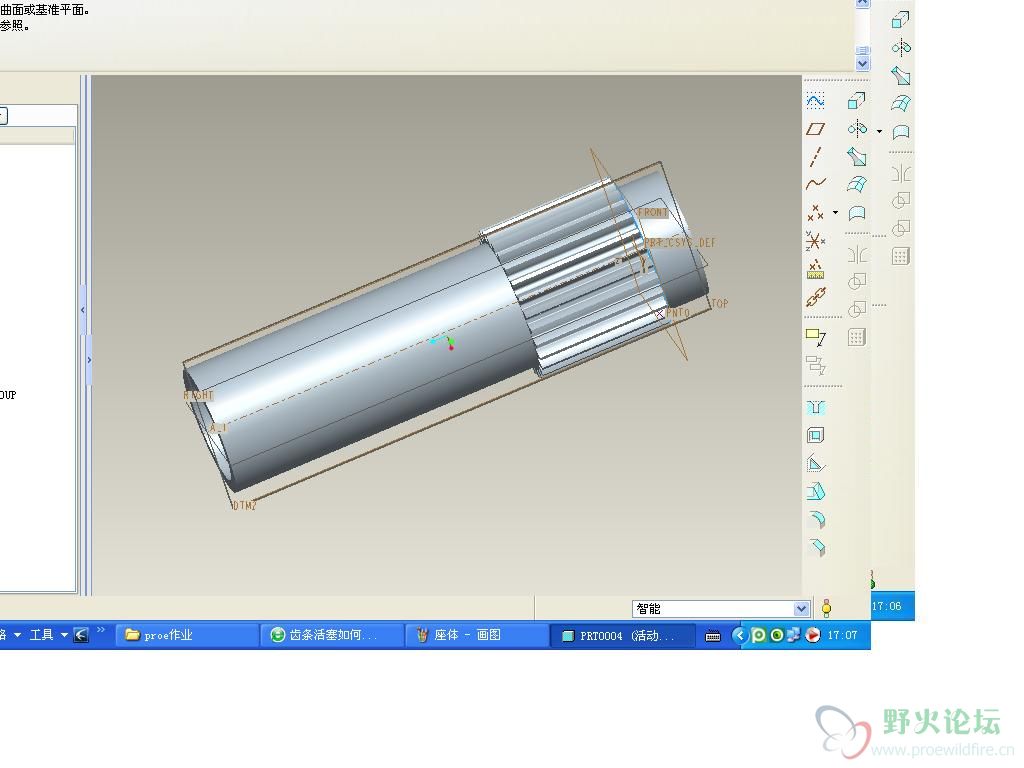Screen dimensions: 1024x768
Task: Click the Datum Plane tool
Action: pos(816,129)
